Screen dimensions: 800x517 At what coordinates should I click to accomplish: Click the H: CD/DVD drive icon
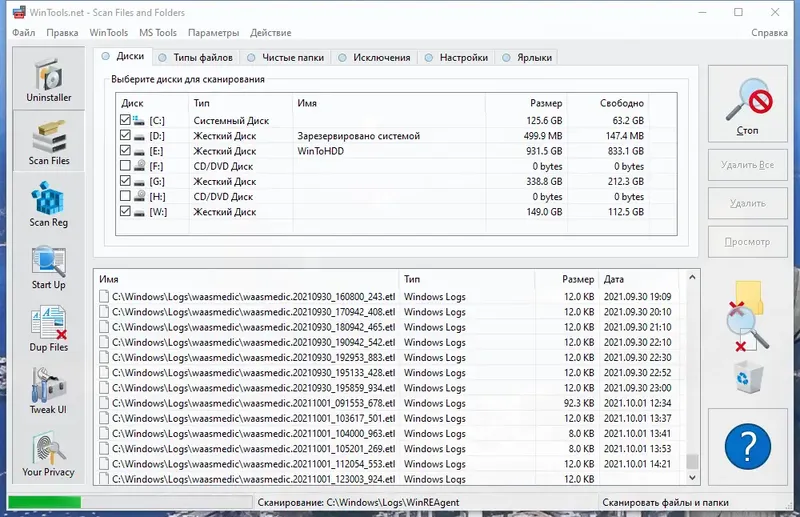pos(139,196)
